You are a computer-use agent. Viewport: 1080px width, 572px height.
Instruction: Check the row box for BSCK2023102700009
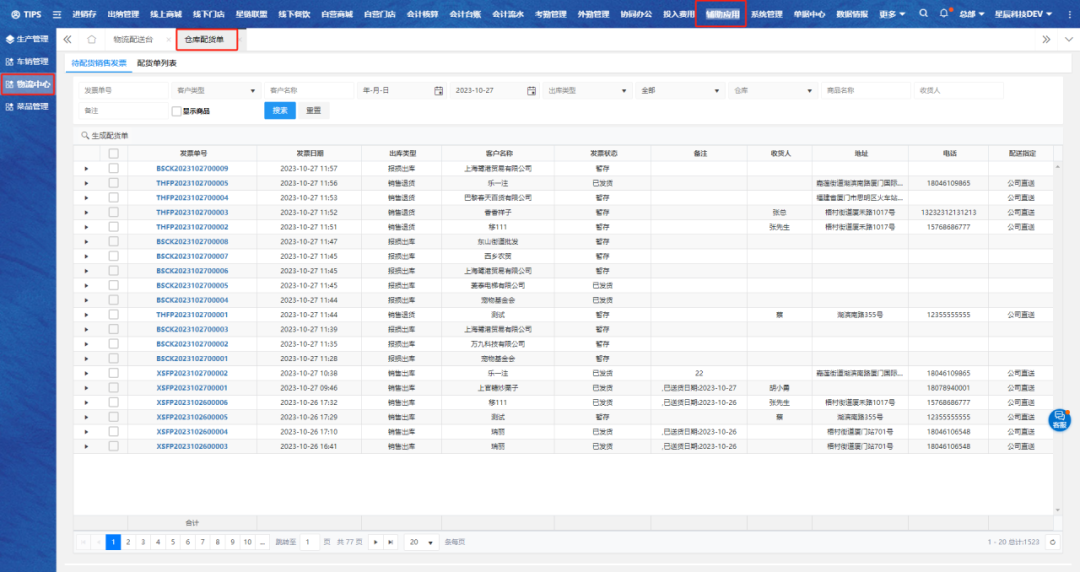coord(113,169)
